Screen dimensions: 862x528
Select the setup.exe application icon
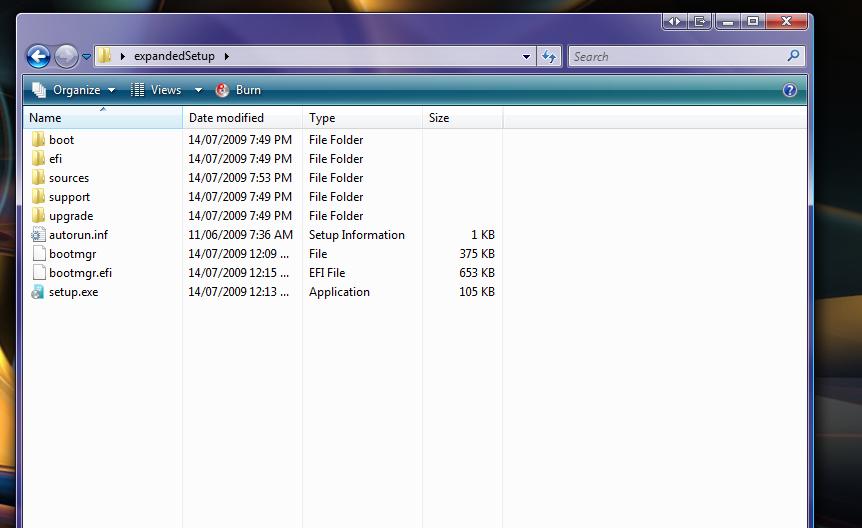(38, 292)
